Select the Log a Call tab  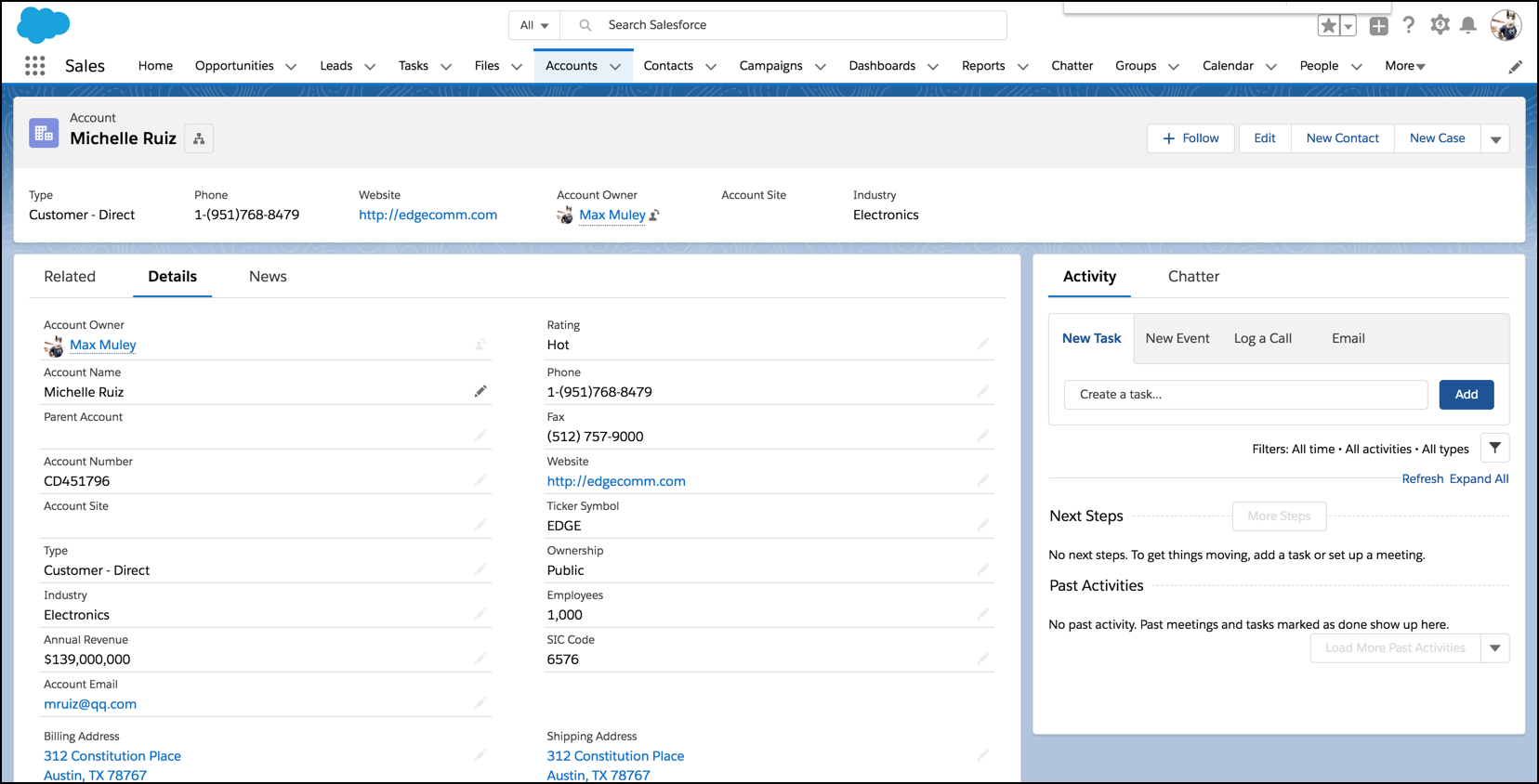click(1263, 338)
